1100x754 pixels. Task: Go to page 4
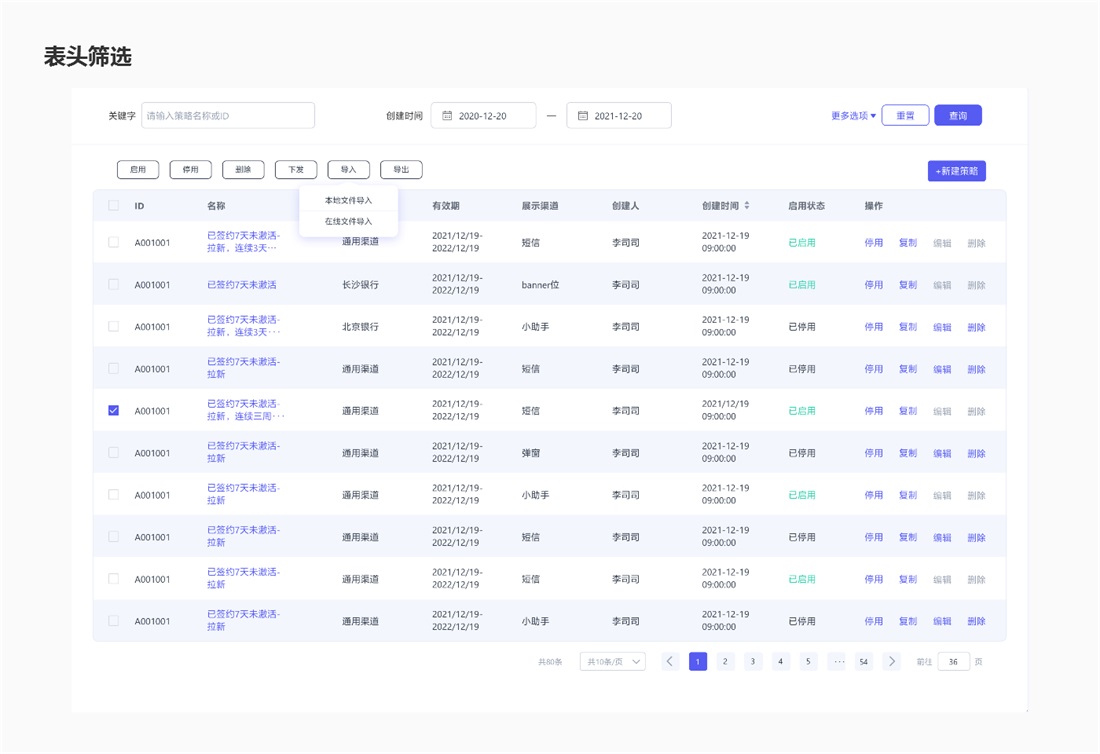[x=780, y=661]
